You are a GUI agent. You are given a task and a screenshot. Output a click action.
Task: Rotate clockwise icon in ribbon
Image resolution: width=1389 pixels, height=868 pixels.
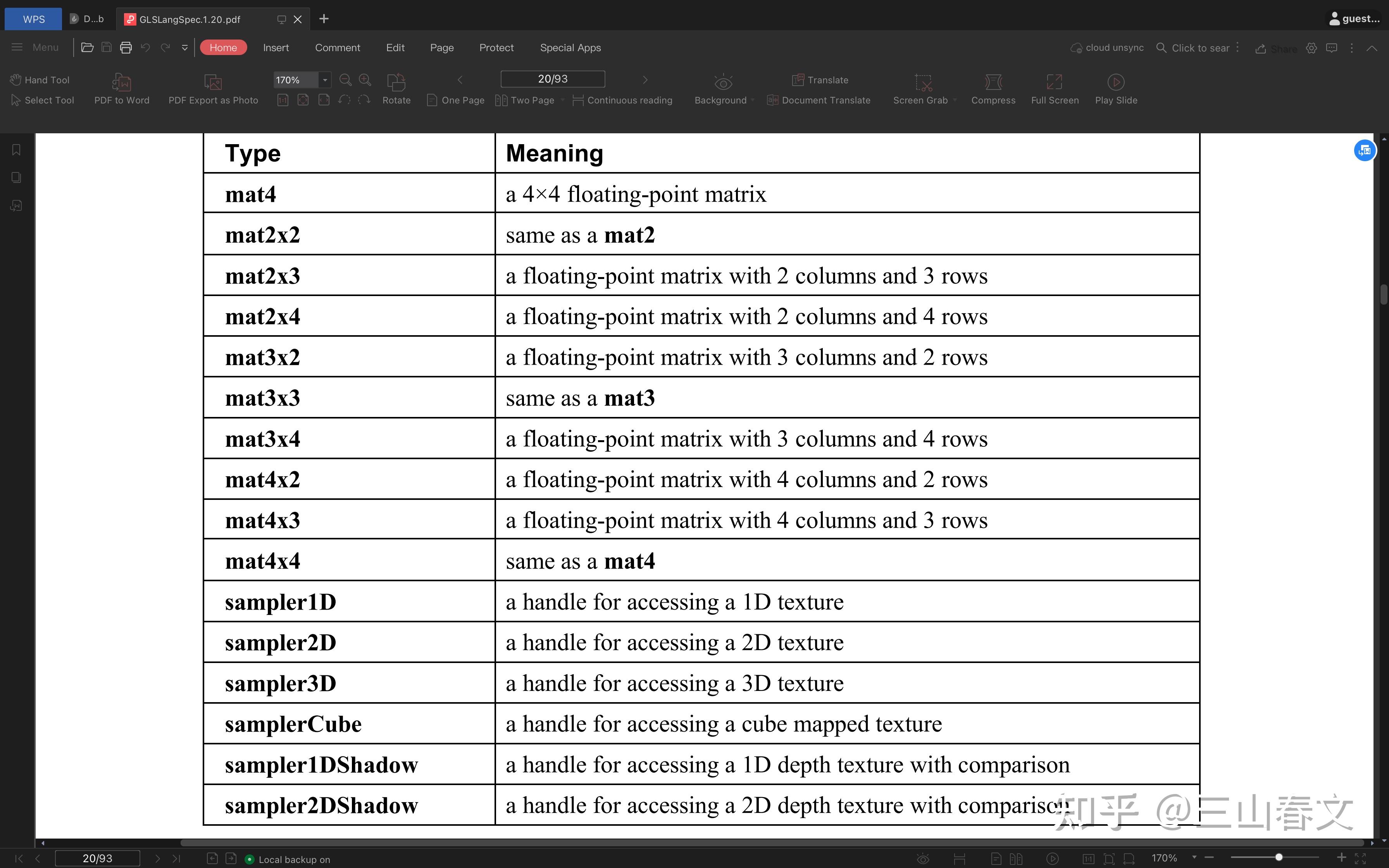[364, 100]
